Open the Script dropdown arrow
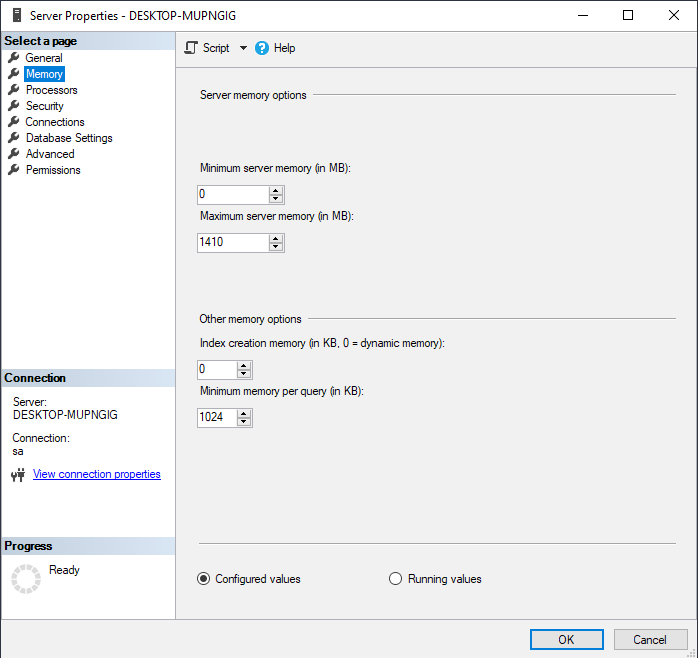This screenshot has width=698, height=658. (243, 48)
